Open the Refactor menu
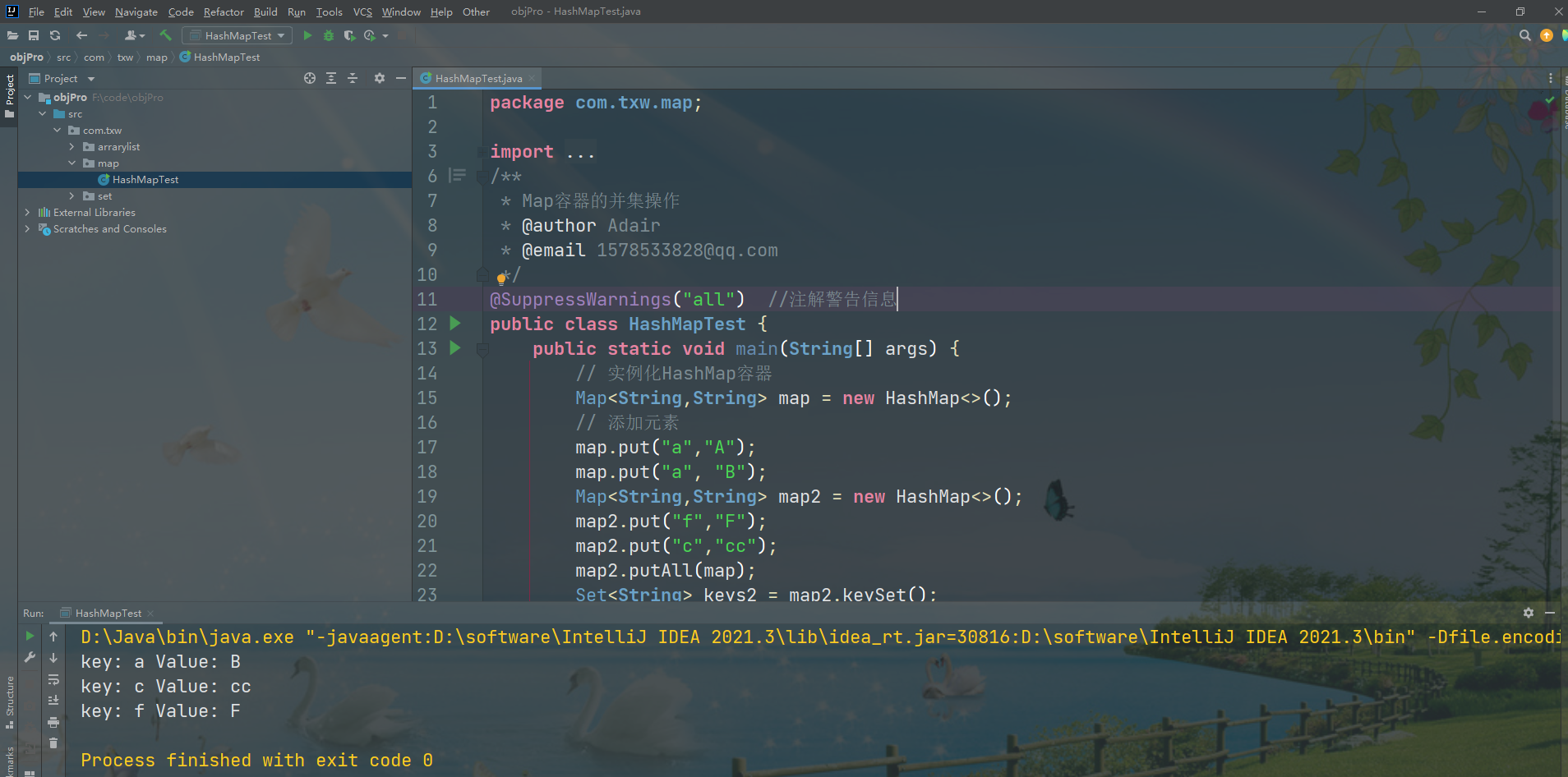 [224, 11]
